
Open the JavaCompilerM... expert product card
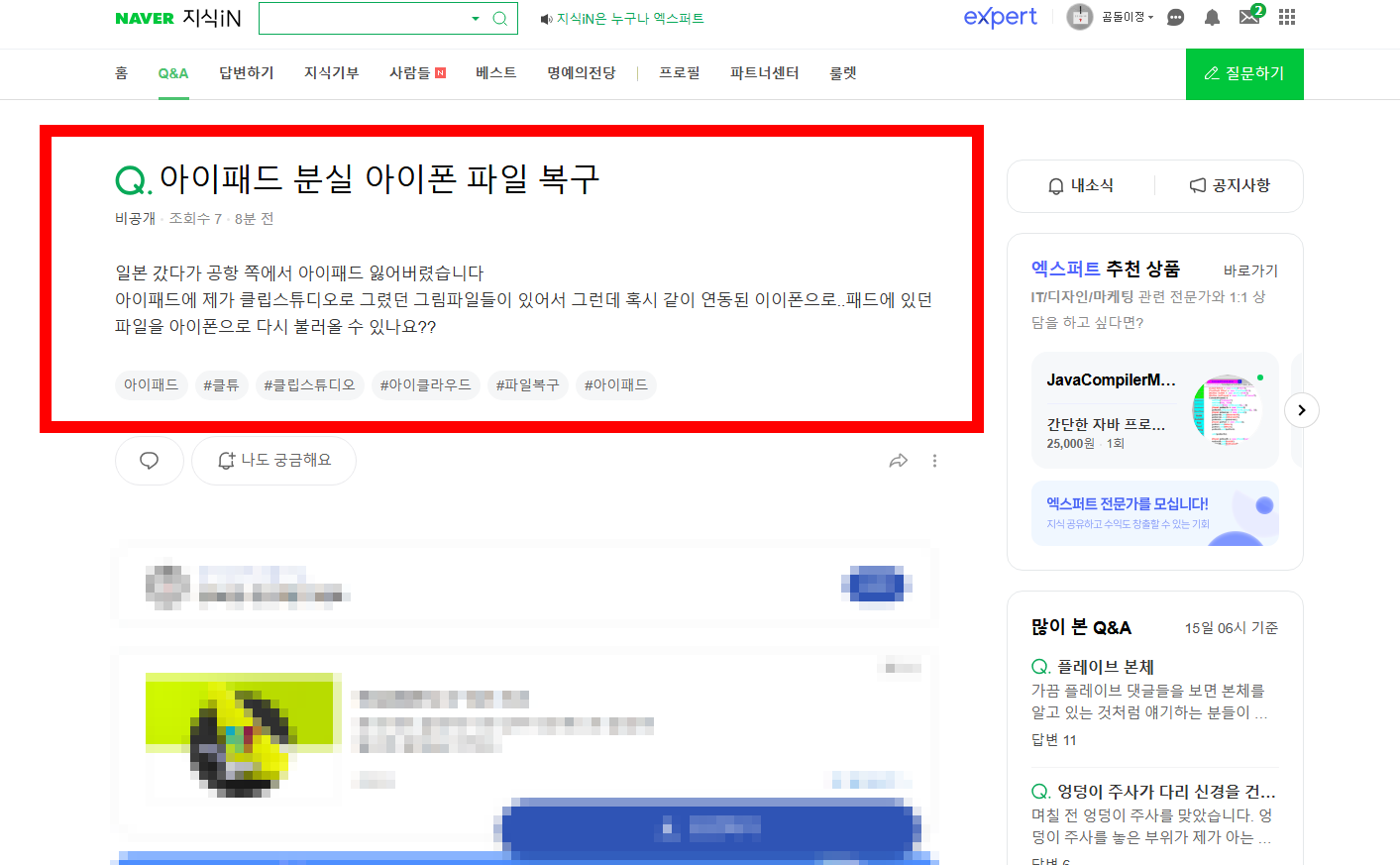pos(1155,410)
